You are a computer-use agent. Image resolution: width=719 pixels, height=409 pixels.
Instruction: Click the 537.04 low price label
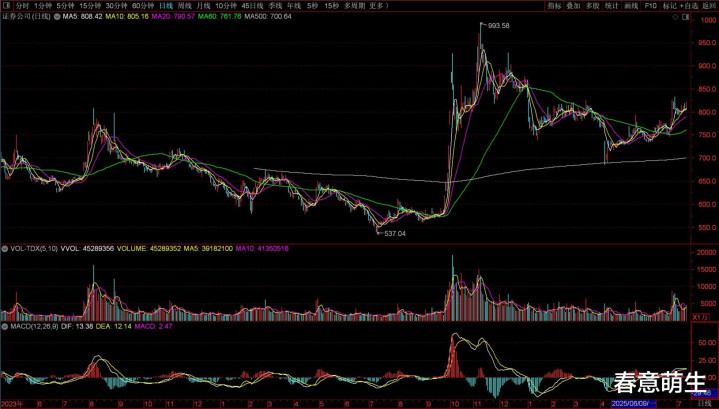tap(395, 233)
